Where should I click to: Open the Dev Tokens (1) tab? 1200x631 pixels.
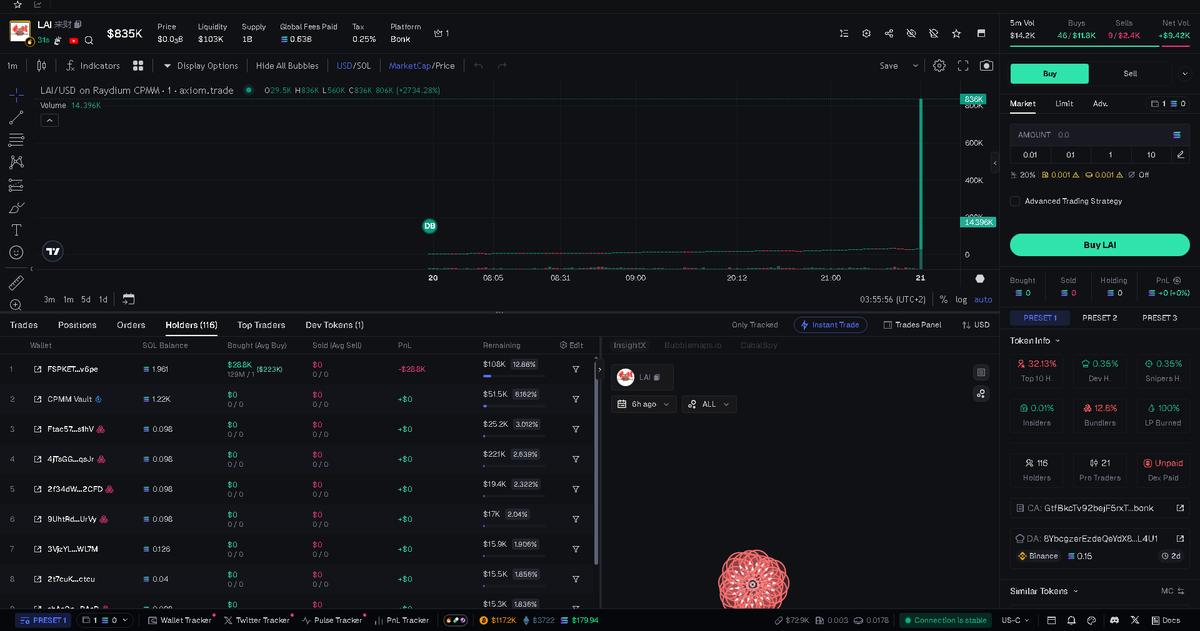335,325
